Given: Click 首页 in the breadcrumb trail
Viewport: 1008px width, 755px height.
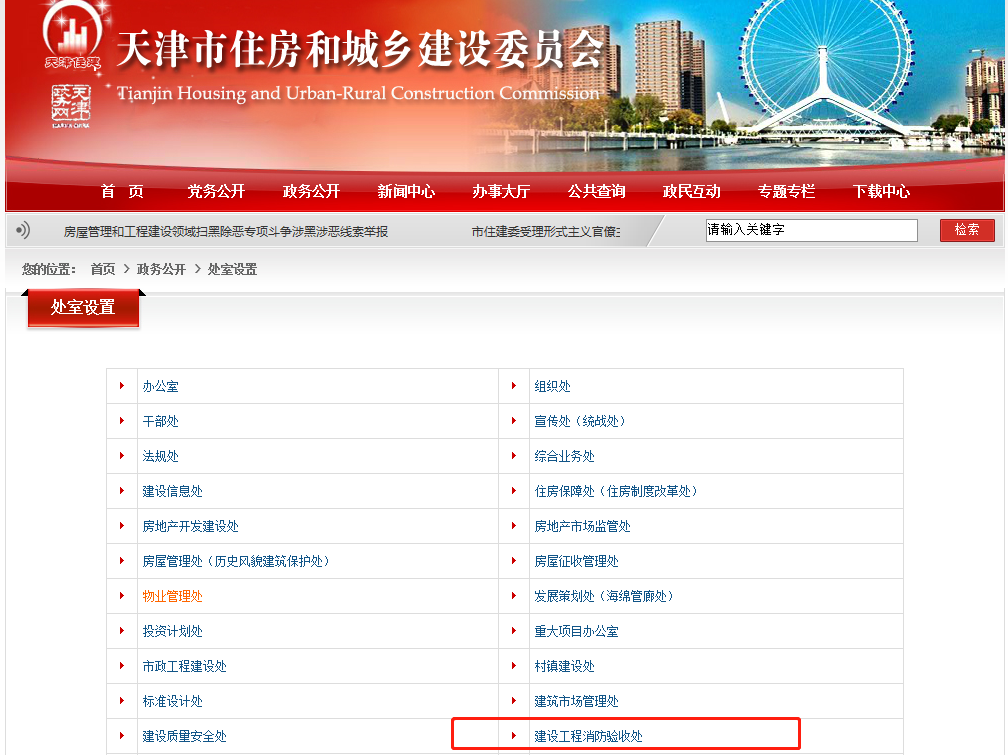Looking at the screenshot, I should tap(103, 269).
